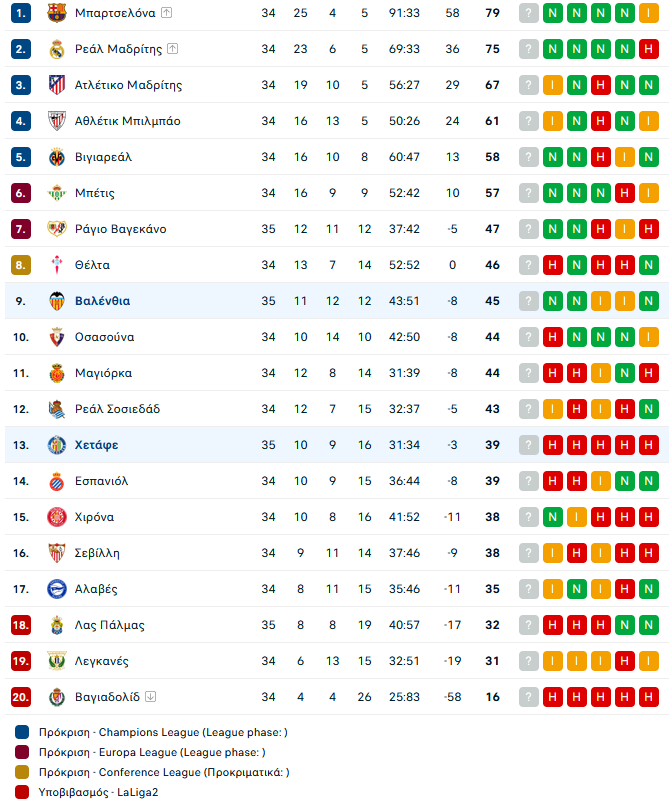Open Atlético Madrid's team logo
Screen dimensions: 672x800
click(57, 85)
